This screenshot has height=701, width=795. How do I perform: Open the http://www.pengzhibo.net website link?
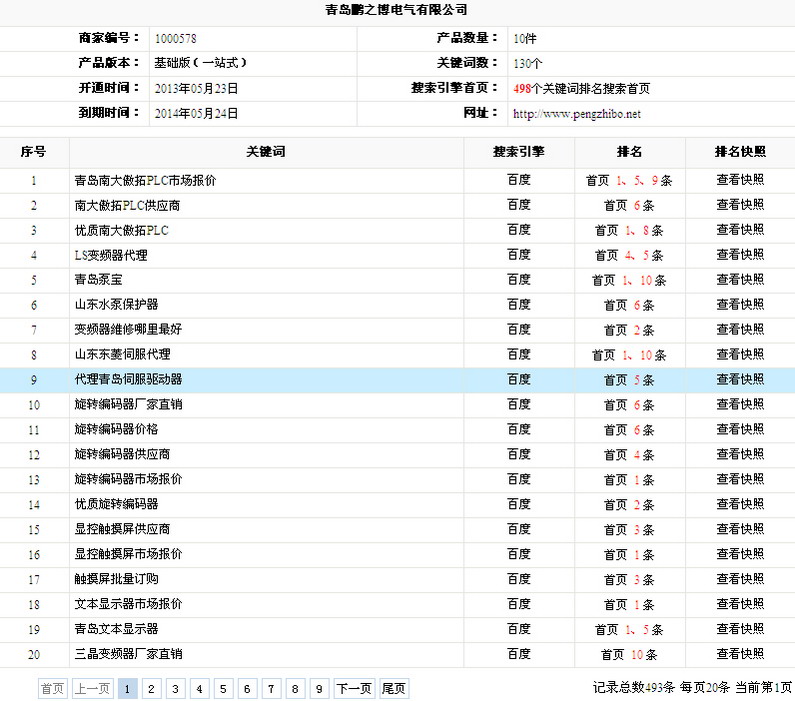coord(576,114)
